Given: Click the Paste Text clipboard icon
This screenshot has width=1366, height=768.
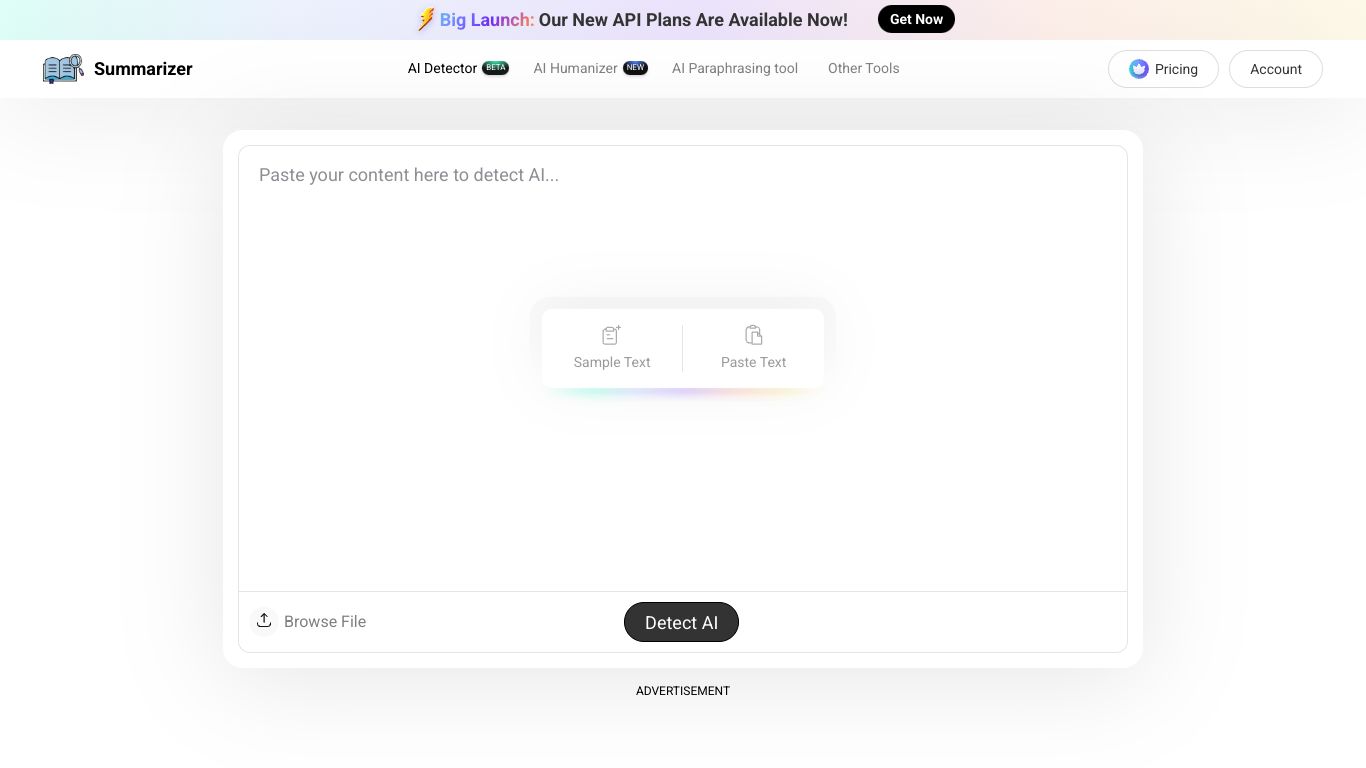Looking at the screenshot, I should tap(753, 335).
